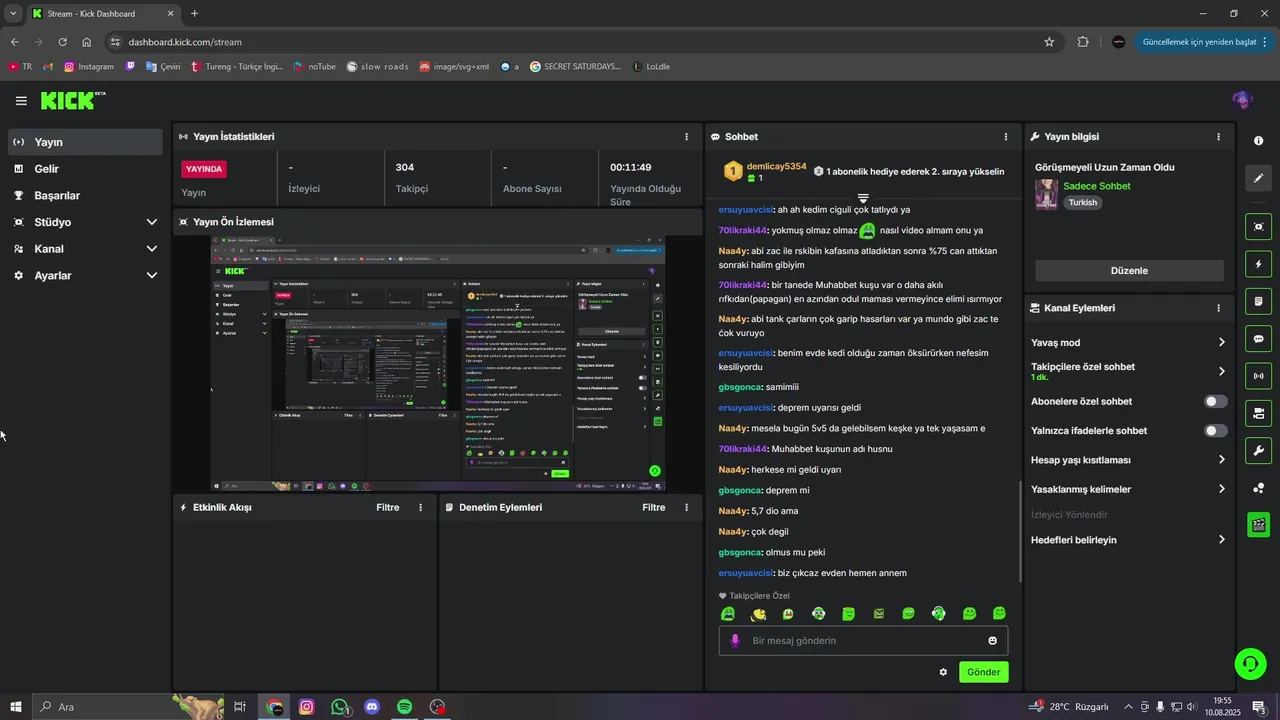Screen dimensions: 1280x720
Task: Toggle Yalnızca ifadelerle sohbet switch
Action: pos(1216,431)
